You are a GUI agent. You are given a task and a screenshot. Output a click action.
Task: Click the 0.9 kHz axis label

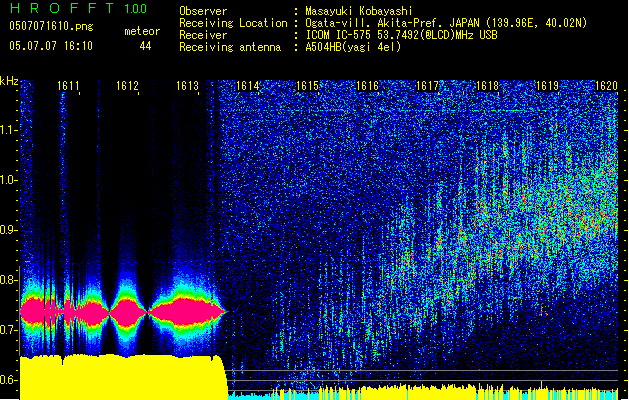[x=8, y=230]
